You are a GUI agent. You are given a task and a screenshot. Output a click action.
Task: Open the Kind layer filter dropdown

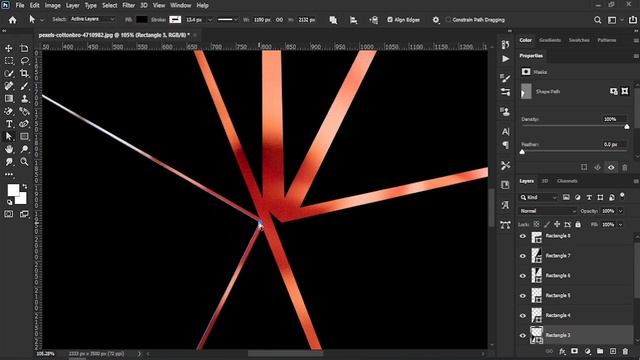point(538,198)
